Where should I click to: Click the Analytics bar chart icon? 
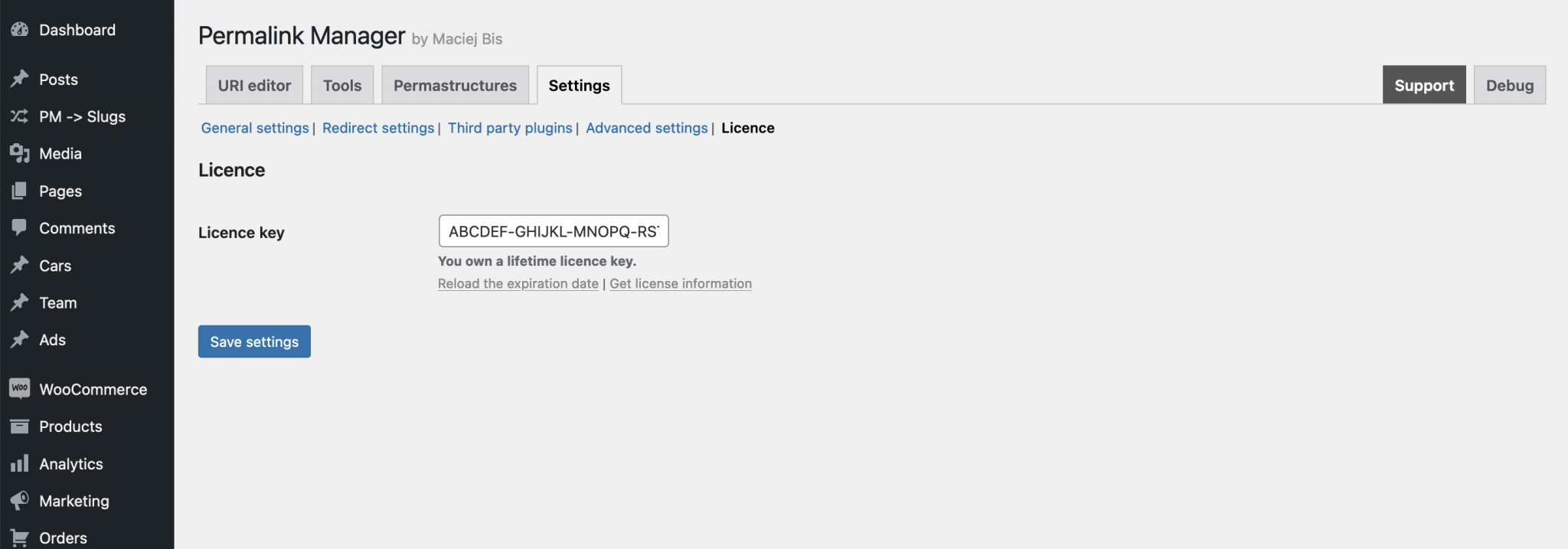[x=20, y=463]
